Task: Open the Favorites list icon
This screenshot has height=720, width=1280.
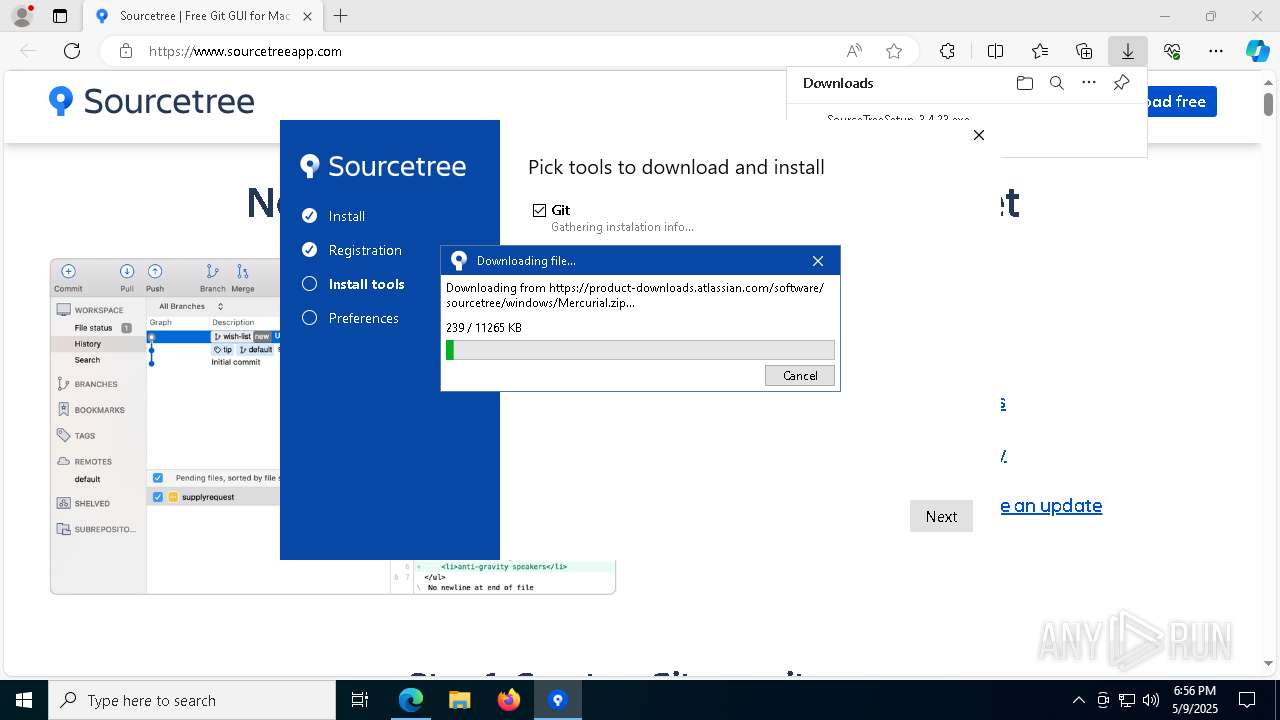Action: coord(1040,51)
